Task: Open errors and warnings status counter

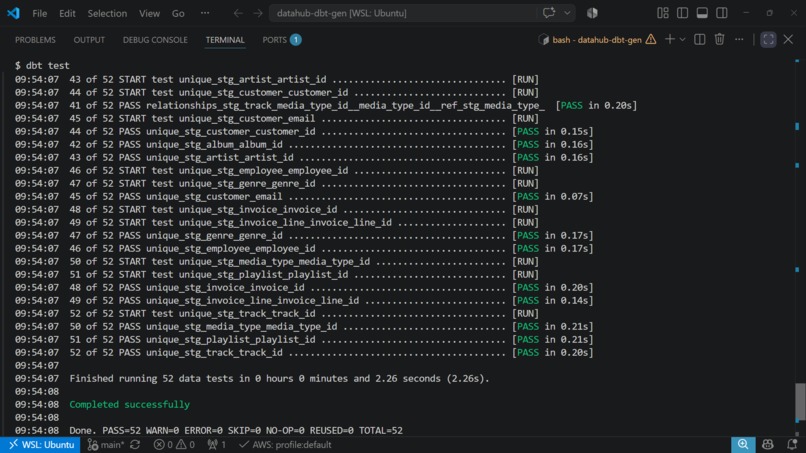Action: click(174, 445)
